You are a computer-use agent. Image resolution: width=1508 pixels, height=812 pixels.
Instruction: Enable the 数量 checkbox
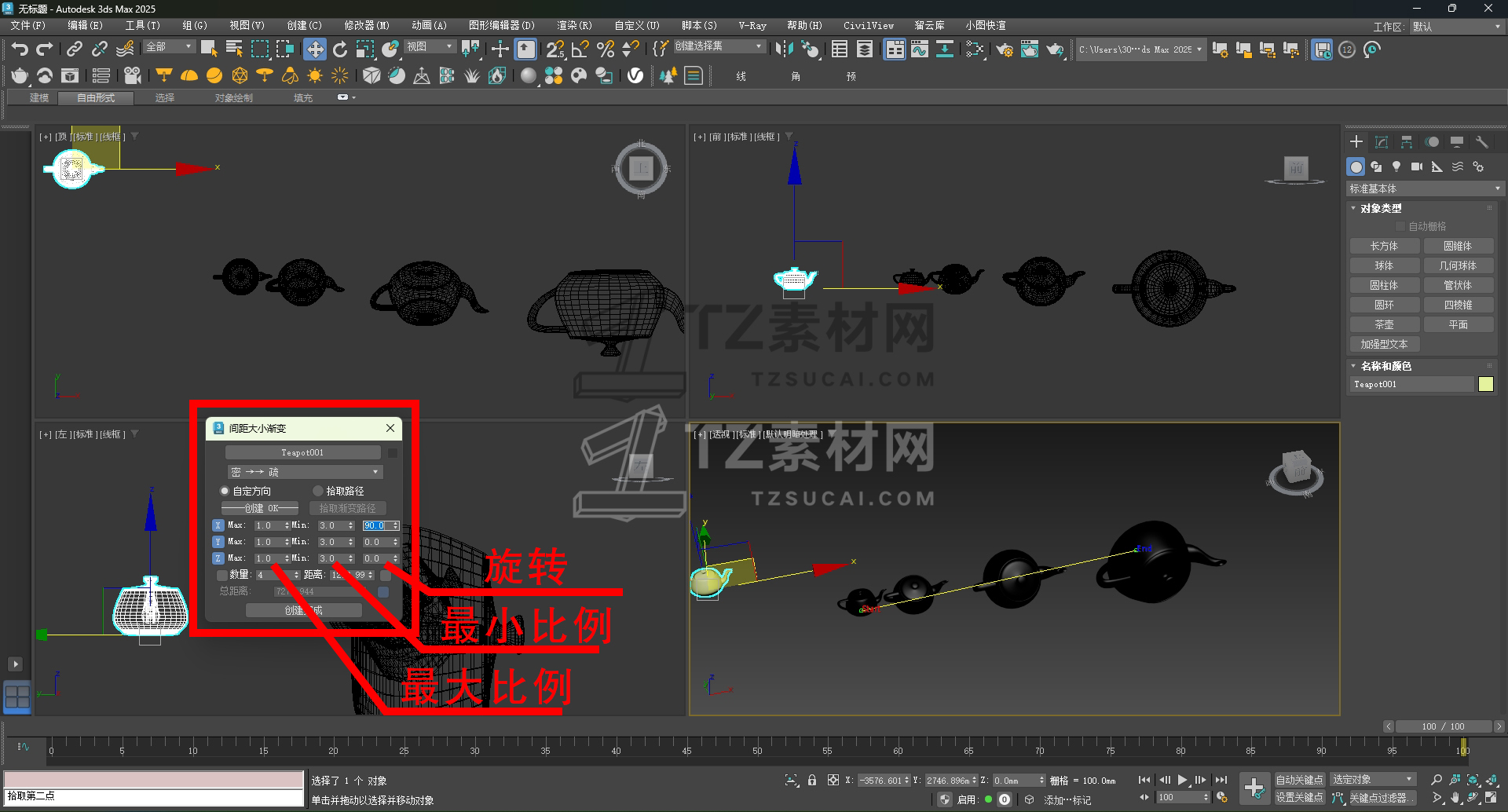pyautogui.click(x=222, y=575)
